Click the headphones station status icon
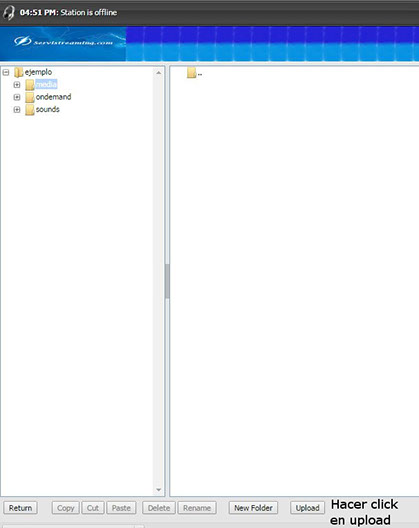The height and width of the screenshot is (528, 419). coord(9,13)
